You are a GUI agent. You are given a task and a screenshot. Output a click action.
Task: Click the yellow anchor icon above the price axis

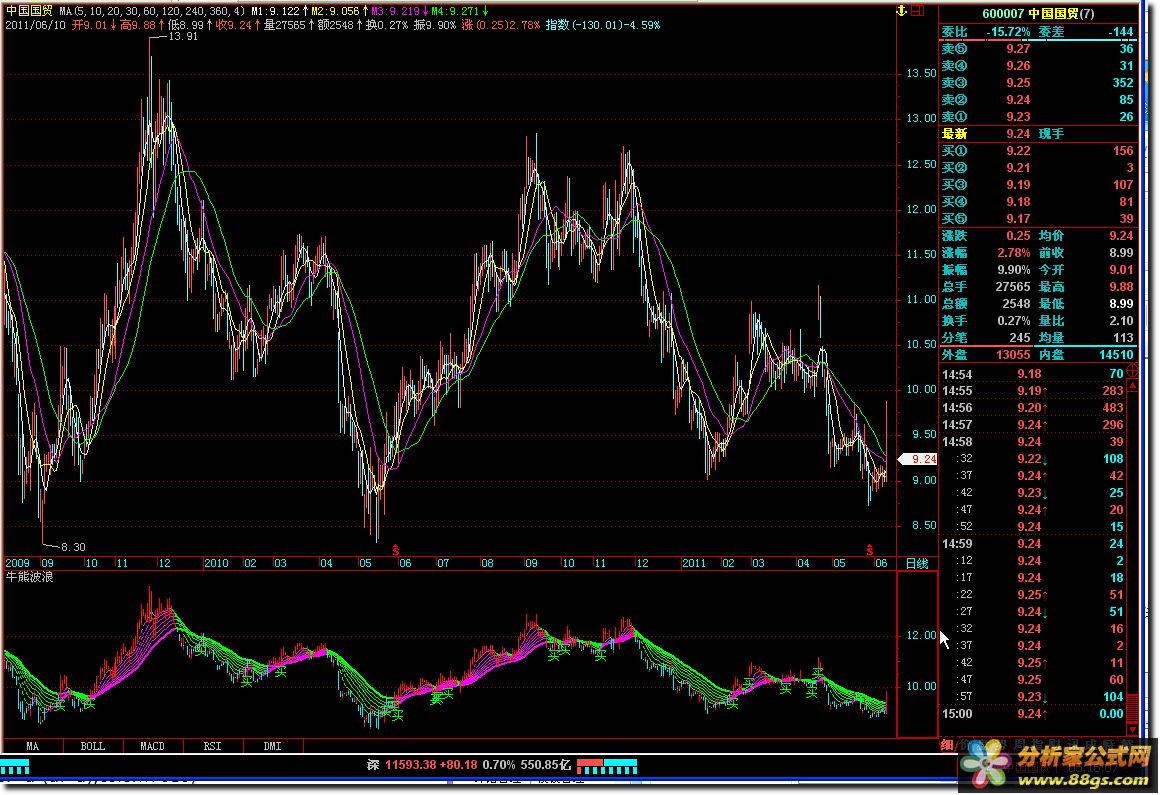point(901,10)
